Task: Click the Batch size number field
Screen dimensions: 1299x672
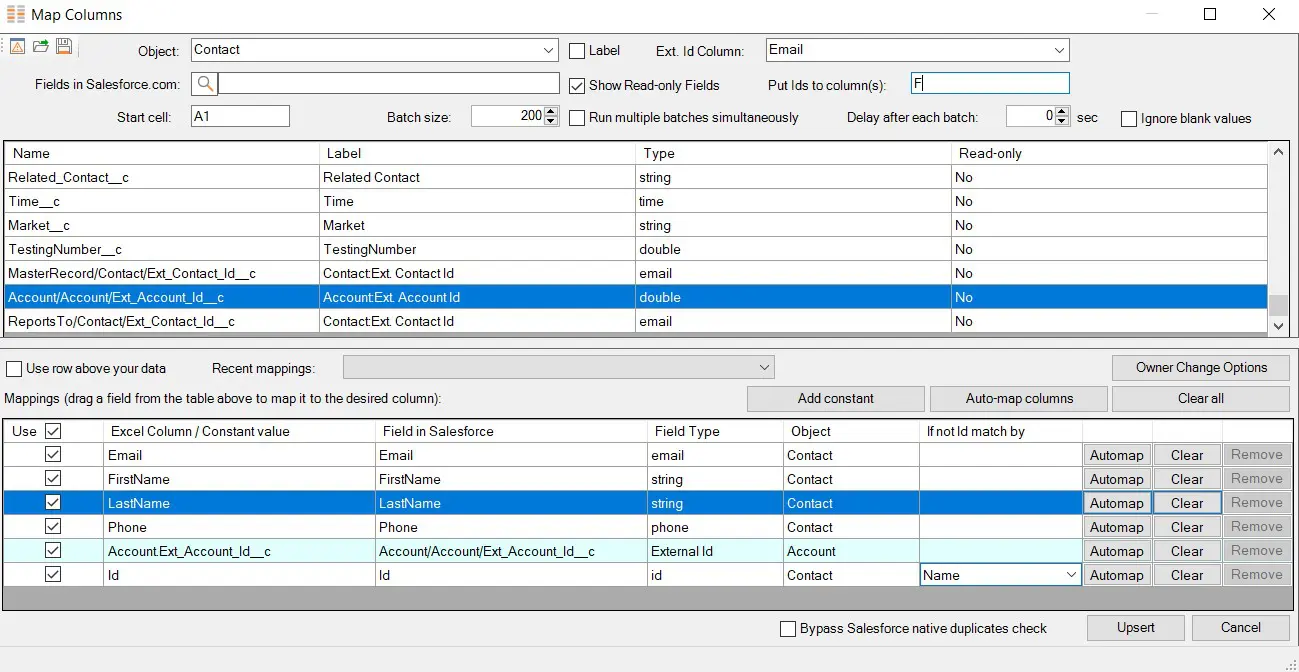Action: click(508, 116)
